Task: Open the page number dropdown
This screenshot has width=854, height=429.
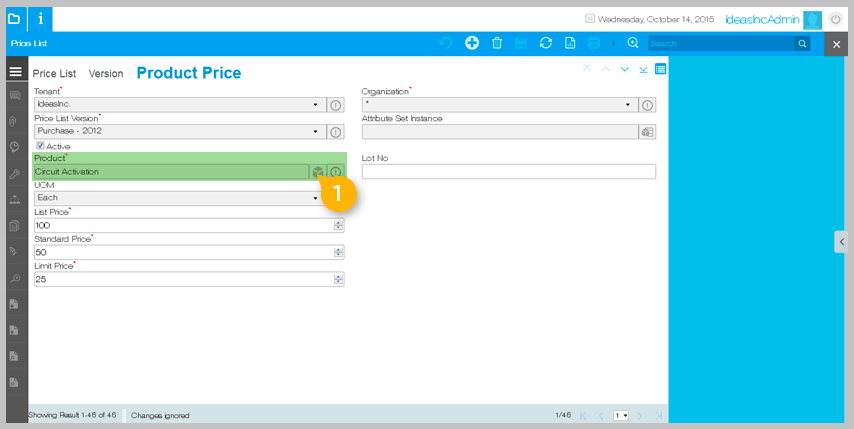Action: (621, 415)
